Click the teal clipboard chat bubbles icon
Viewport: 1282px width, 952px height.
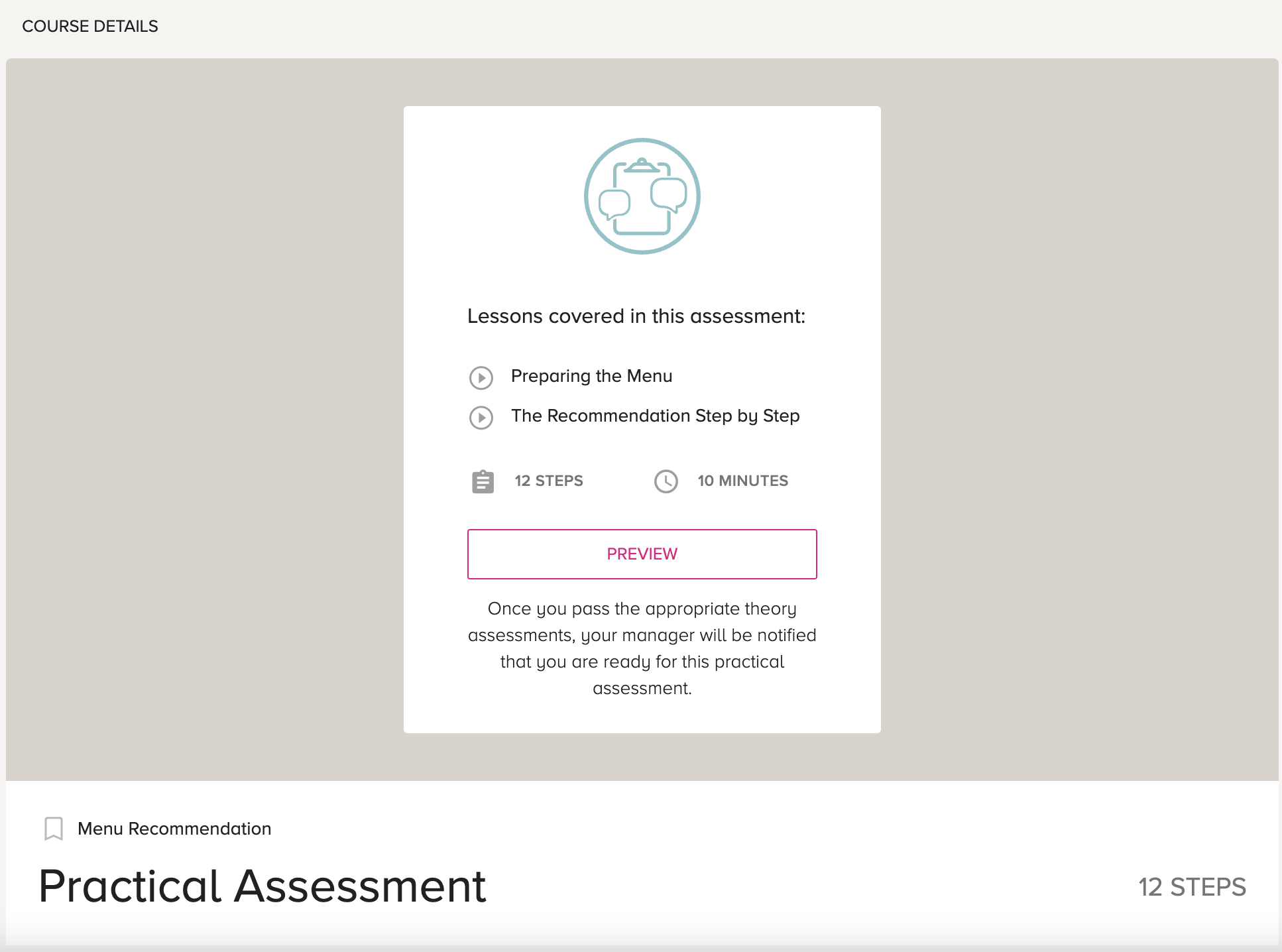(642, 196)
